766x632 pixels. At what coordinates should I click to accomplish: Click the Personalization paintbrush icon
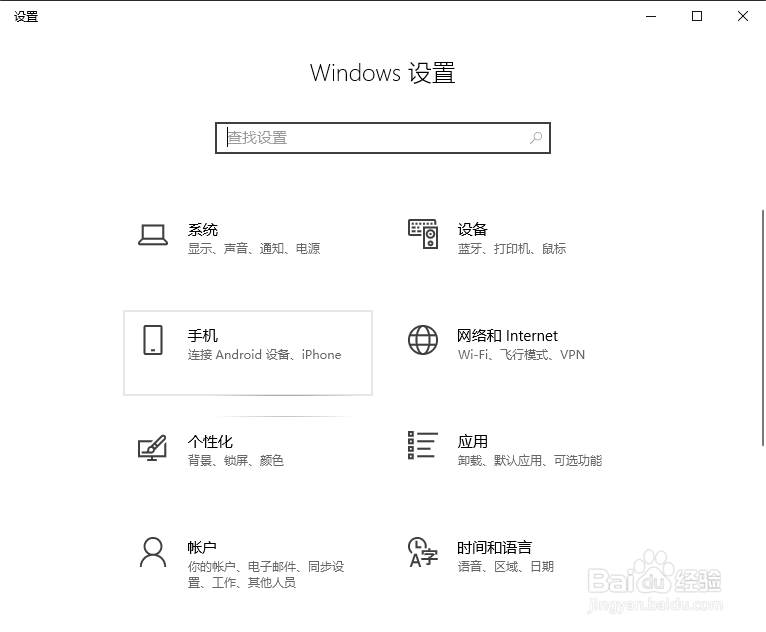point(152,447)
